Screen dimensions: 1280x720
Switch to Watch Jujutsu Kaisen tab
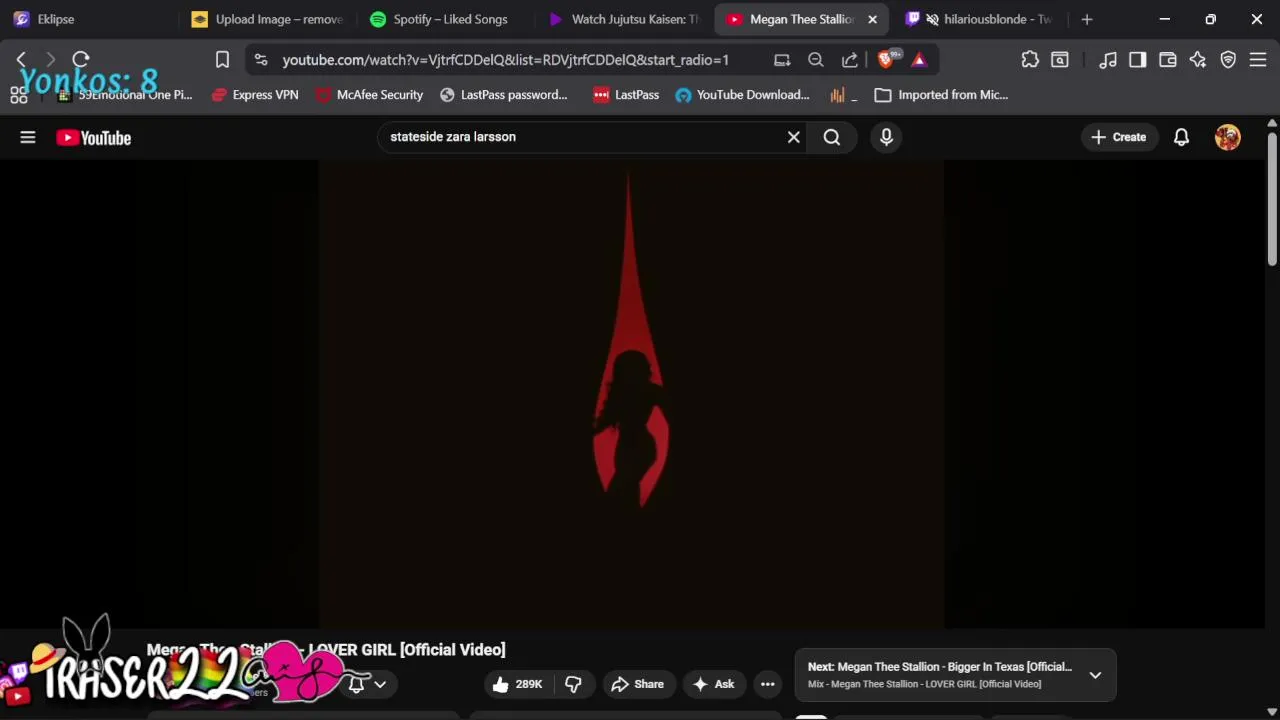click(625, 19)
